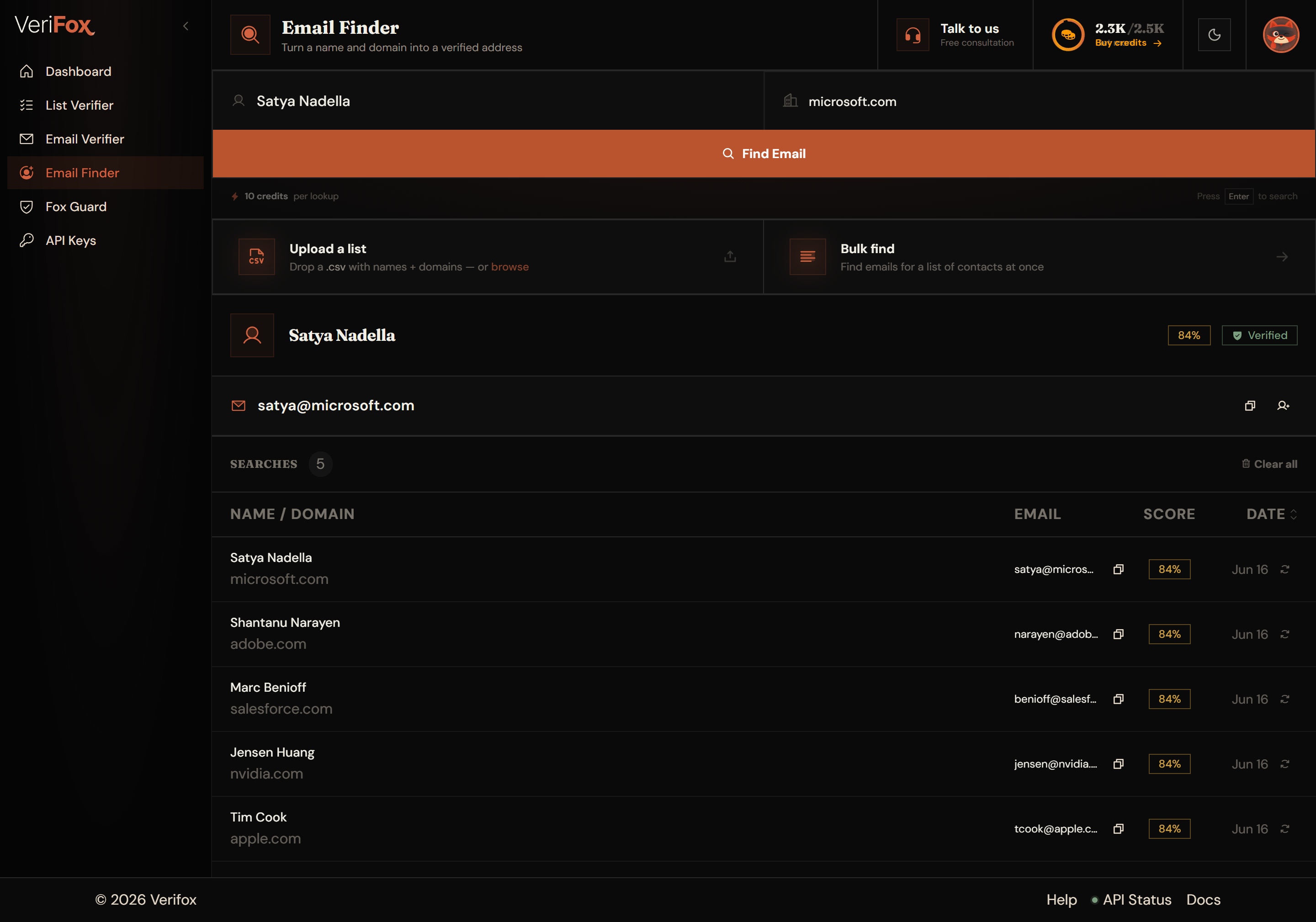The image size is (1316, 922).
Task: Re-run search for Jensen Huang row
Action: 1285,764
